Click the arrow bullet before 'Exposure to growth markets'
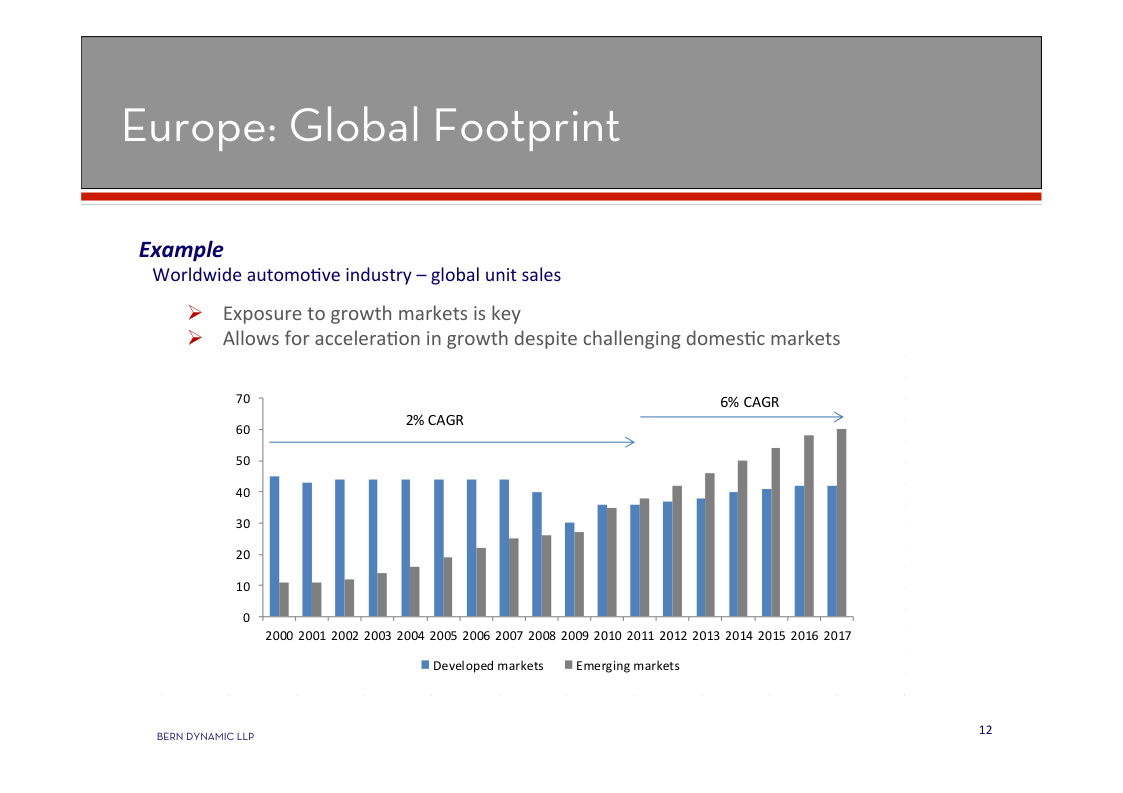 pyautogui.click(x=196, y=314)
